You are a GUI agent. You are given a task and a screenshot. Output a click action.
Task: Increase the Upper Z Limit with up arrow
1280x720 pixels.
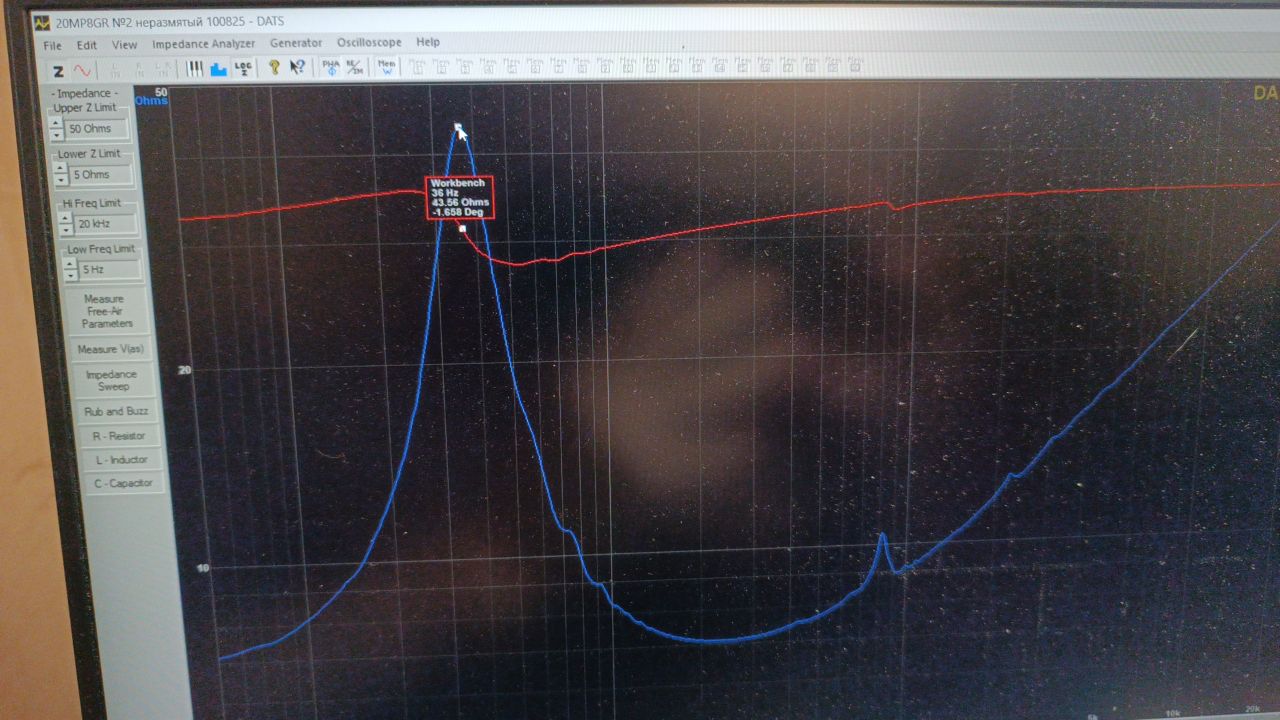click(56, 124)
